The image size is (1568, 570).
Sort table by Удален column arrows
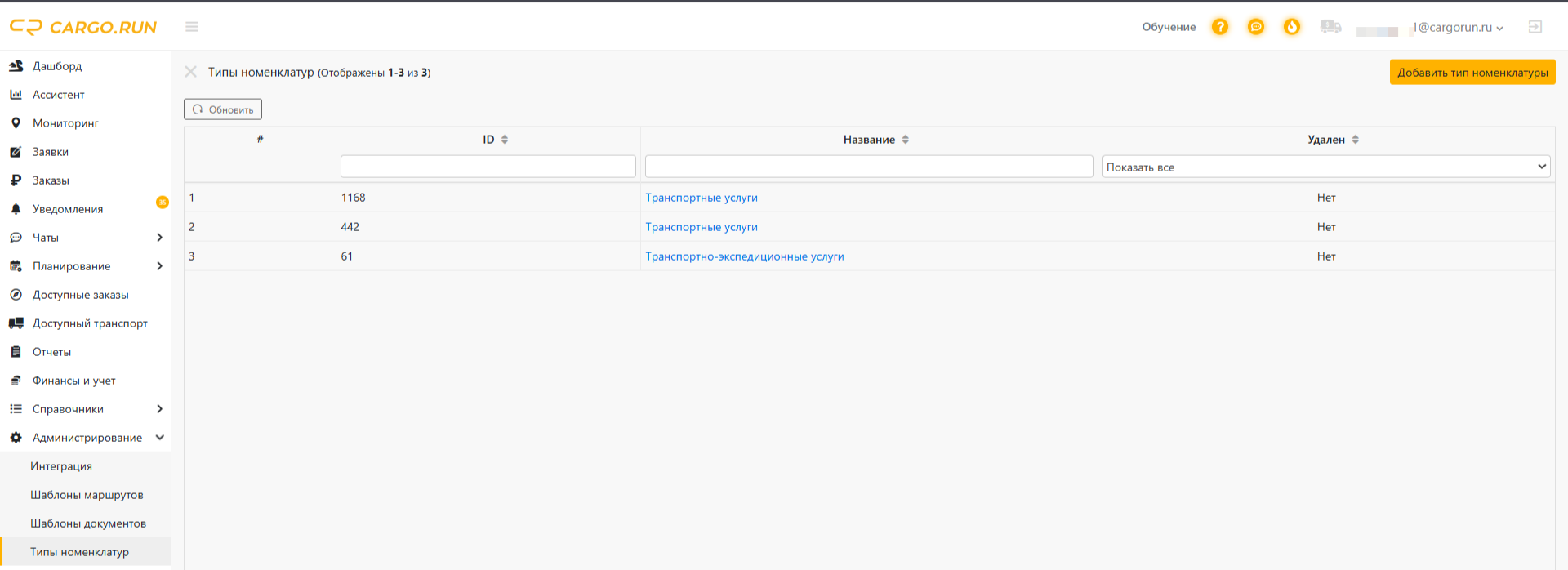coord(1356,140)
